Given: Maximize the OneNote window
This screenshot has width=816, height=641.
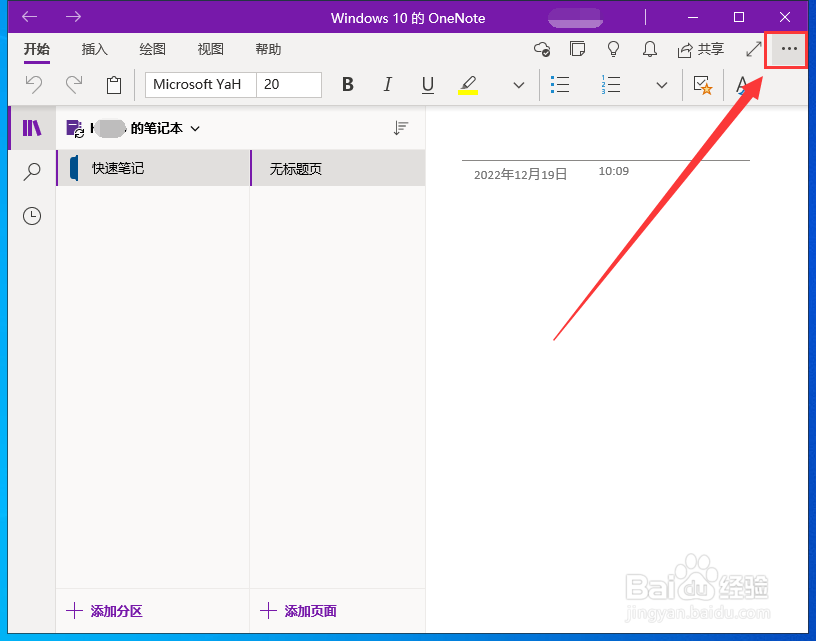Looking at the screenshot, I should (x=738, y=17).
